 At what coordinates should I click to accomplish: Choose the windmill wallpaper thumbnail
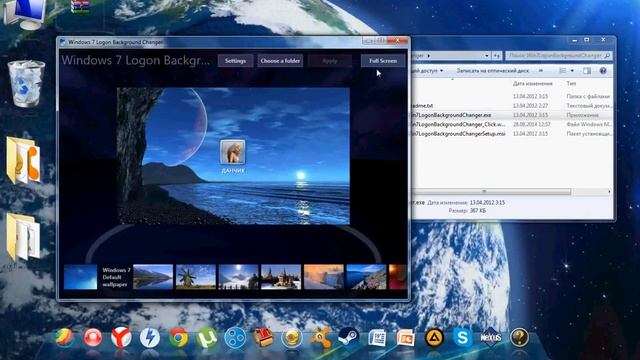[196, 277]
